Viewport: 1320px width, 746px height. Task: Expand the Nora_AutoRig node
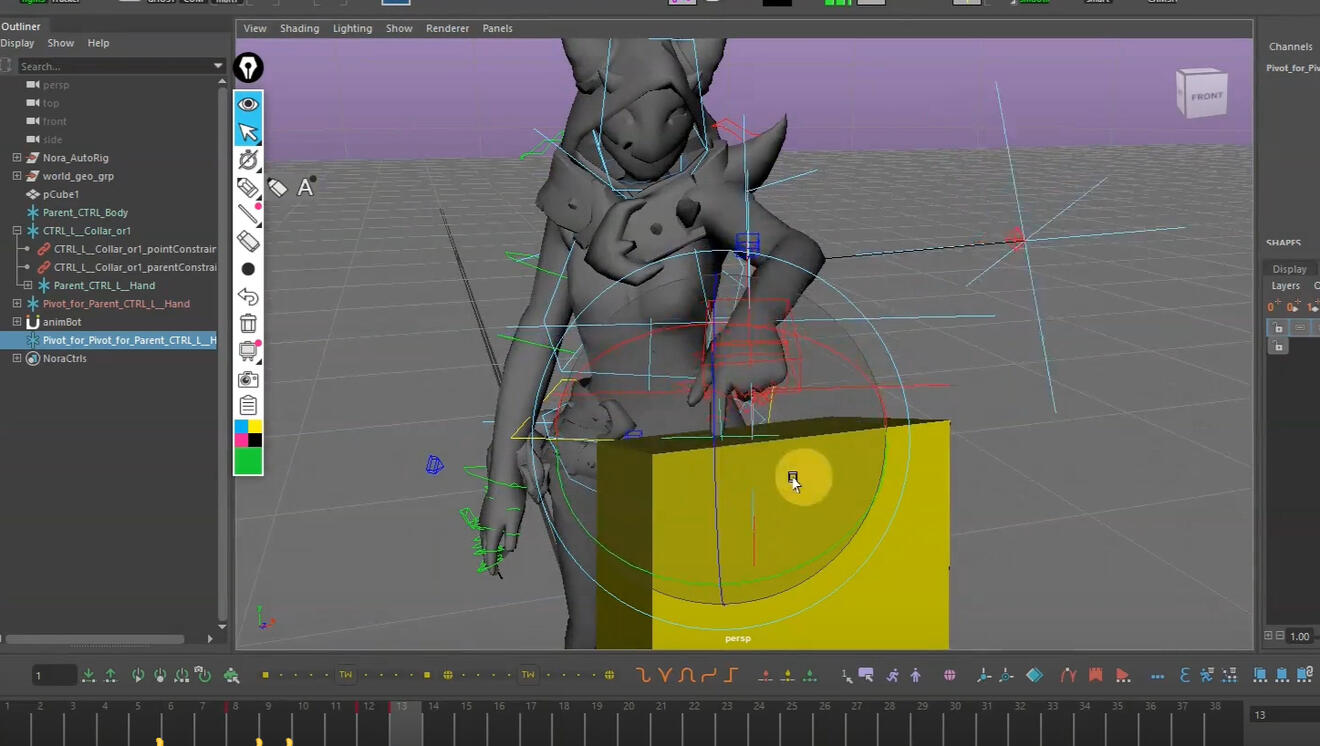tap(17, 158)
